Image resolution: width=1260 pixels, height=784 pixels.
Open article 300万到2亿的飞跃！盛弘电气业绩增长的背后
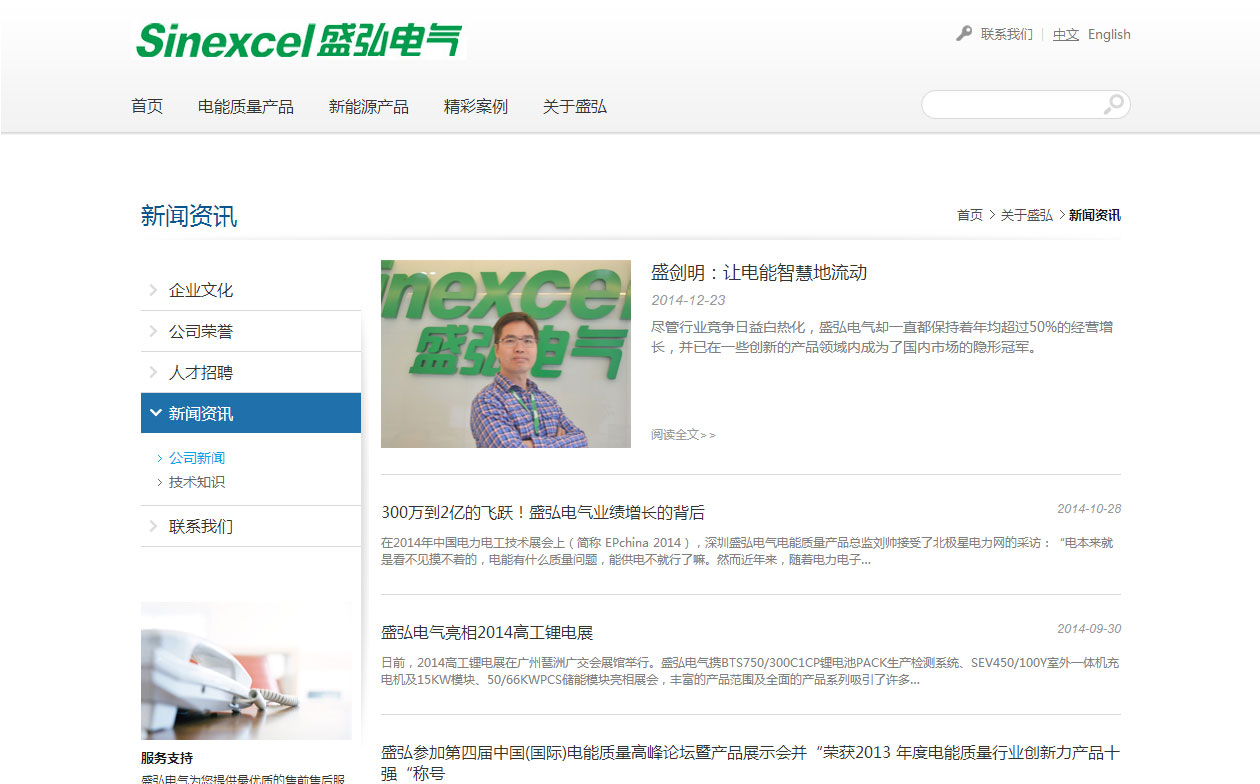tap(543, 513)
